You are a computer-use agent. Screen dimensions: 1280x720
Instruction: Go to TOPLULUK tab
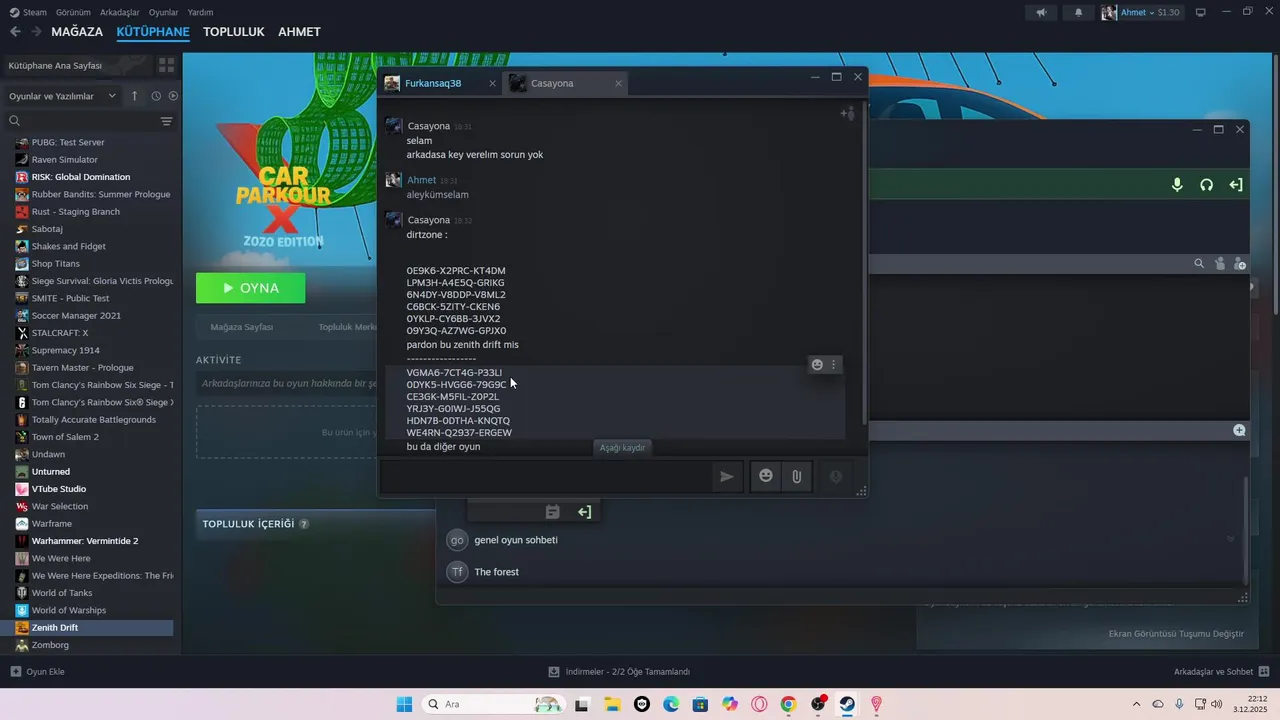pos(233,32)
